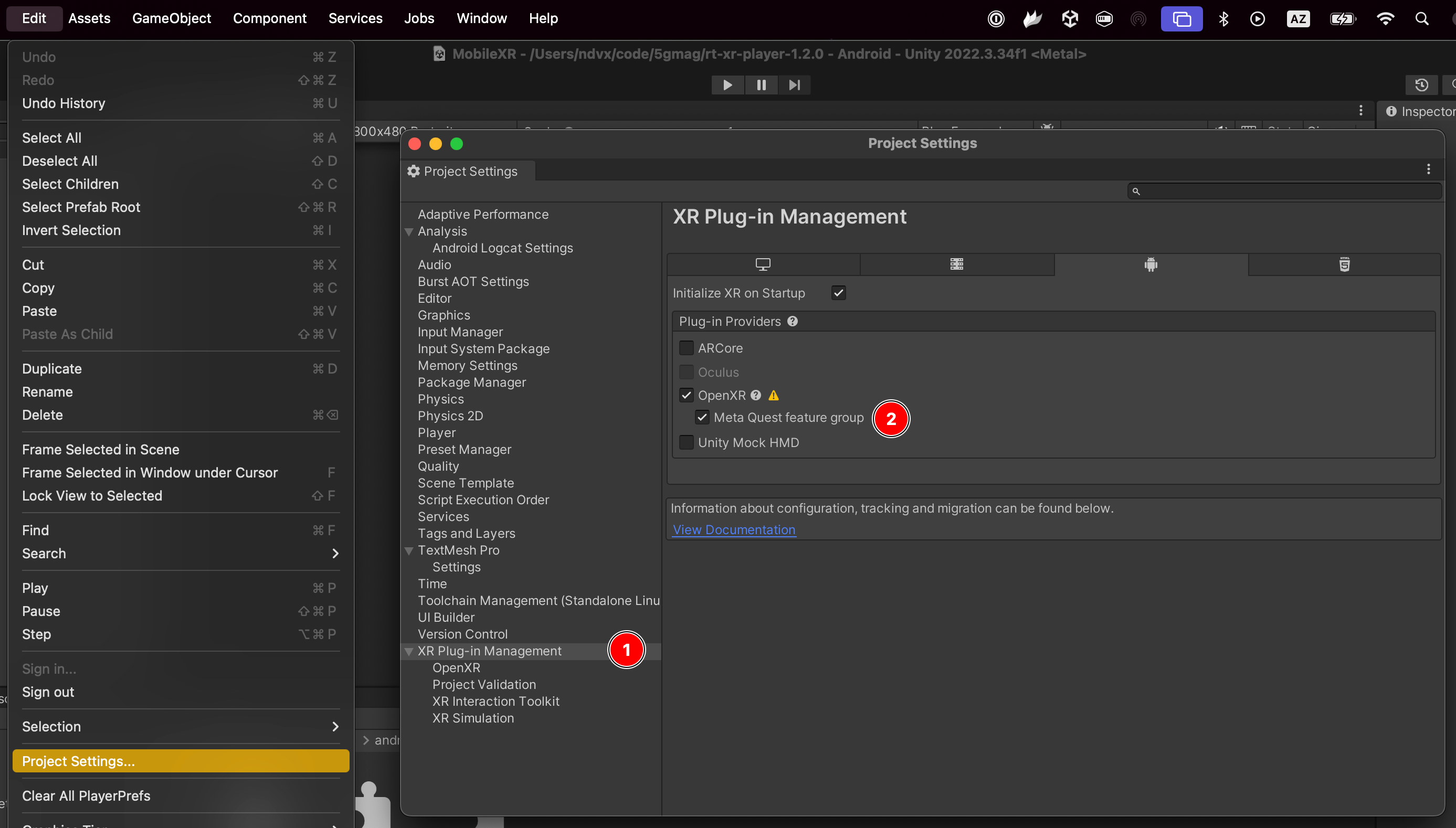Select the WebGL platform tab icon
This screenshot has height=828, width=1456.
pyautogui.click(x=1344, y=264)
